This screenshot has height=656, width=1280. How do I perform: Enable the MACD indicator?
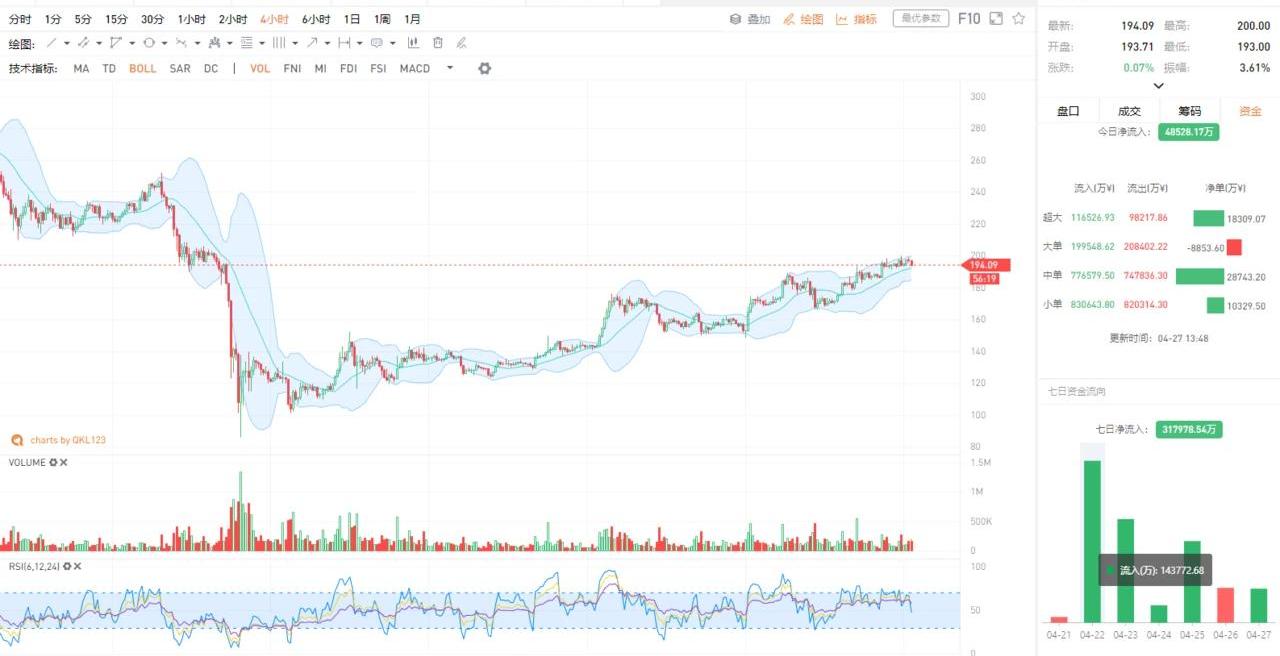[414, 68]
